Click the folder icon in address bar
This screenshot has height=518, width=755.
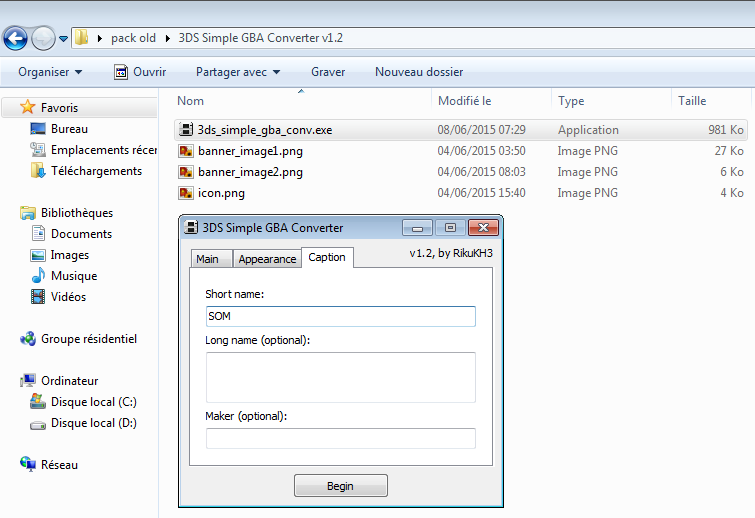81,38
